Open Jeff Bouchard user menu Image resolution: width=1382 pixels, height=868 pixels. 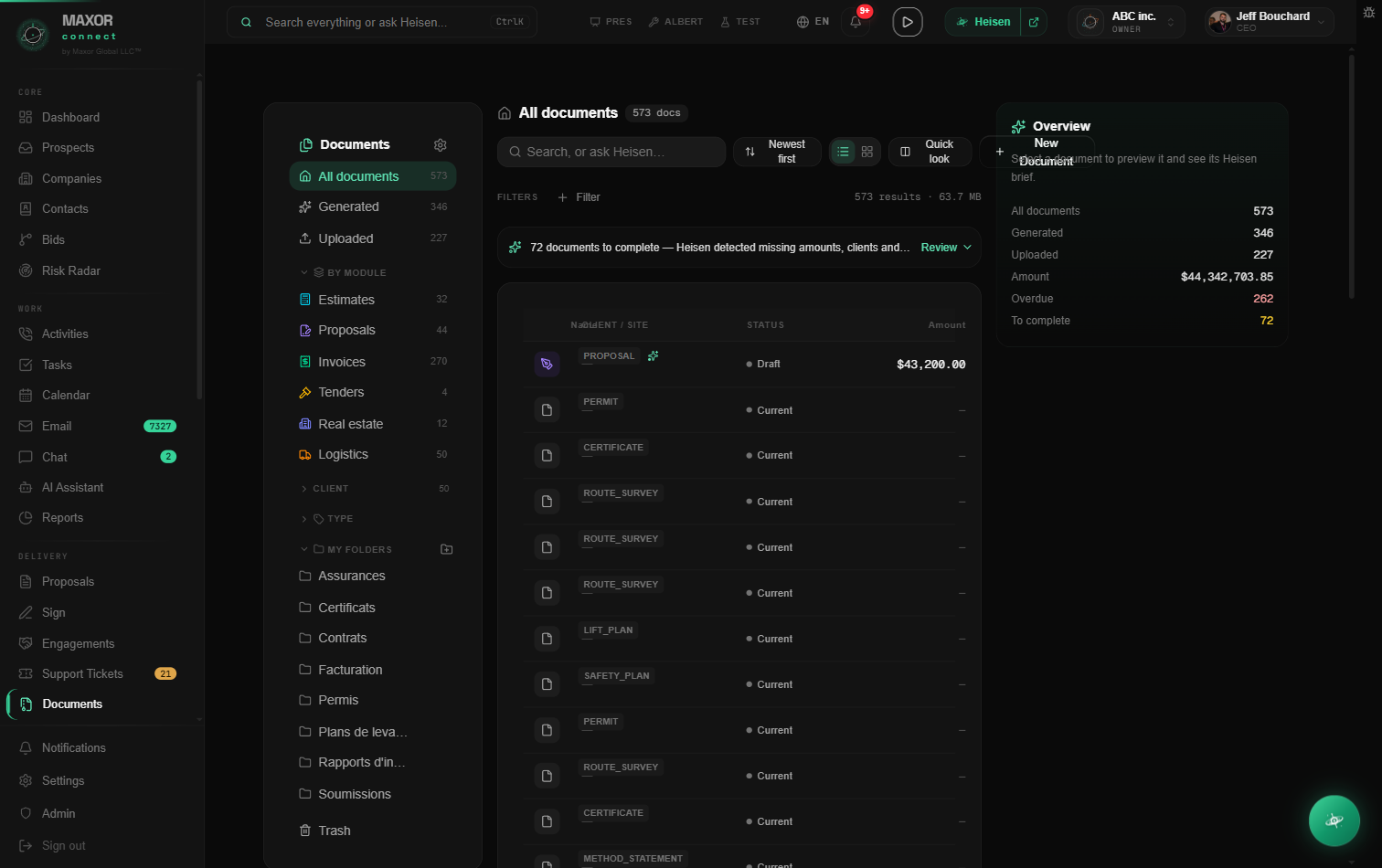[1269, 22]
